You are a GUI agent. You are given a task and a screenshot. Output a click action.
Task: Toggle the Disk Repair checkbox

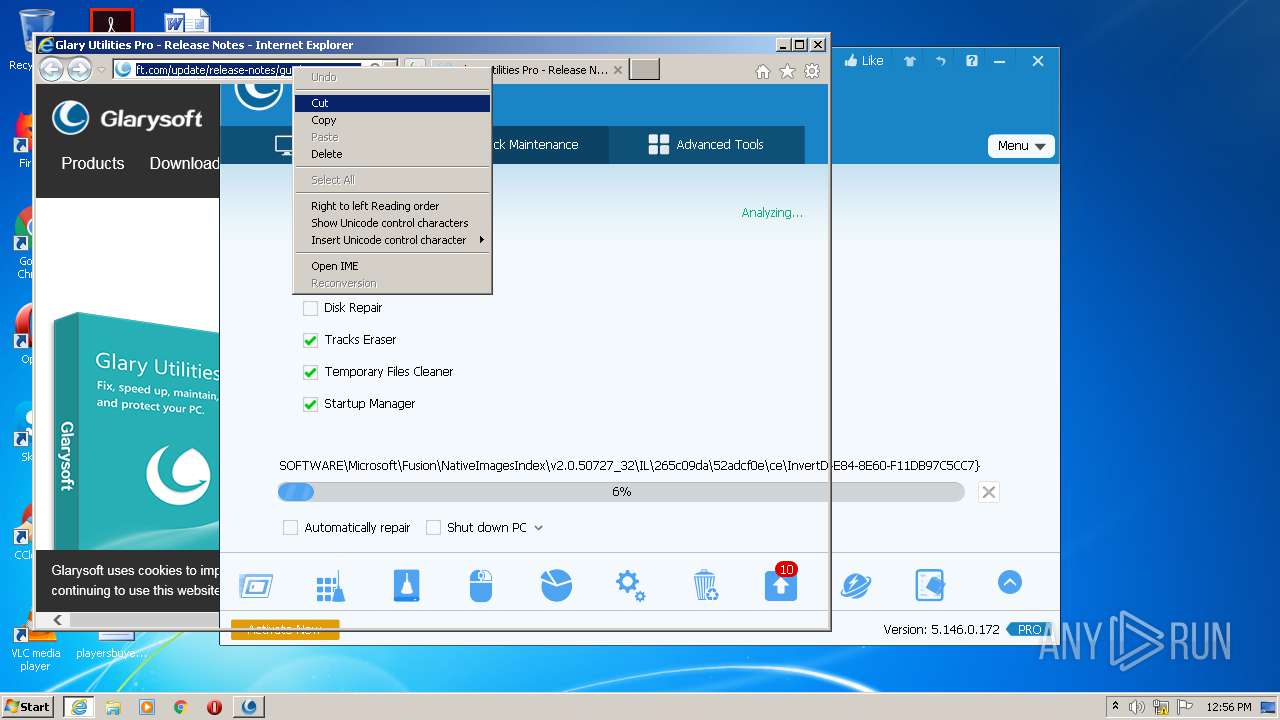pos(310,308)
